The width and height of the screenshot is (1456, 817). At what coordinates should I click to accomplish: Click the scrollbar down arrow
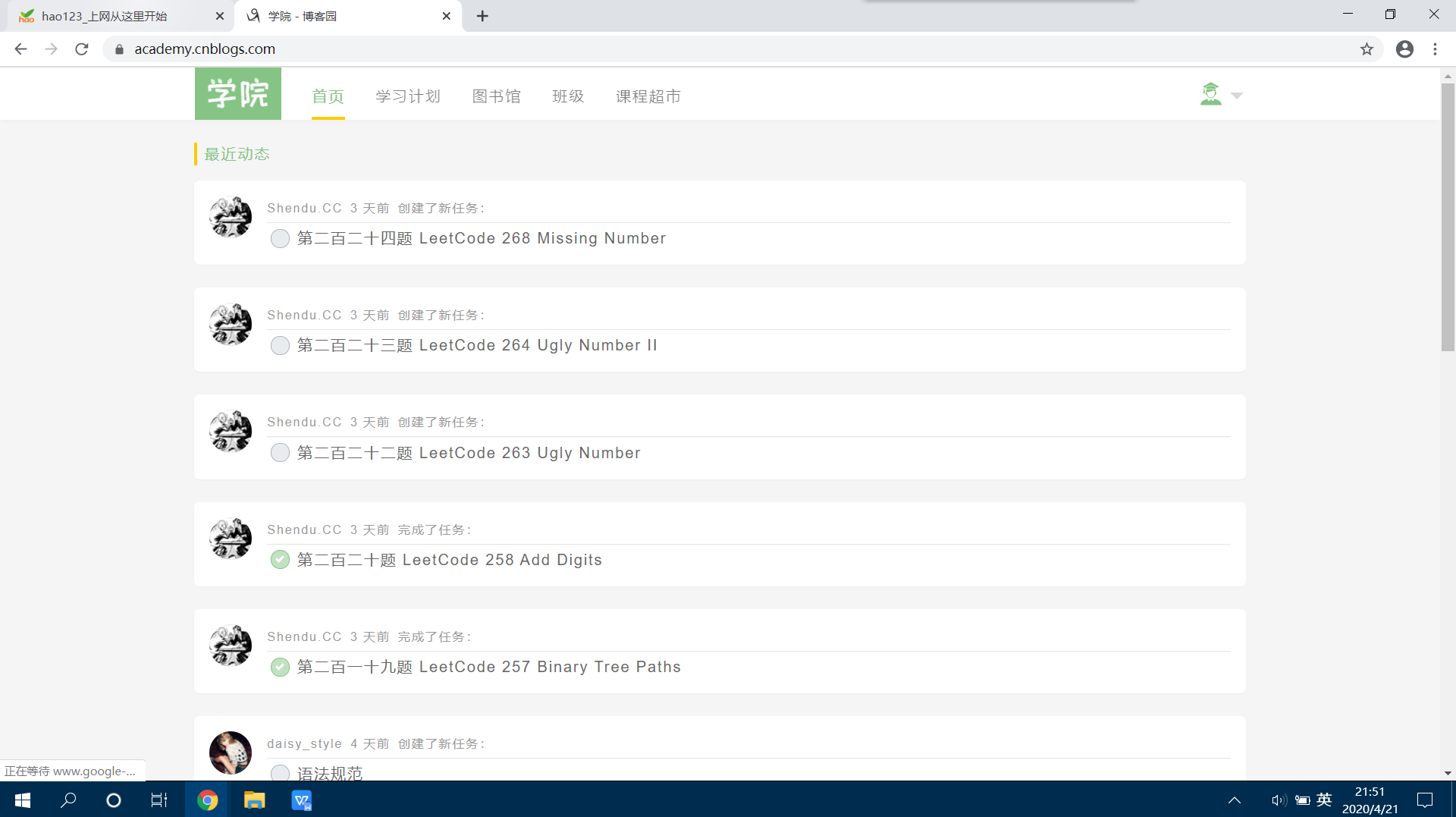coord(1448,773)
